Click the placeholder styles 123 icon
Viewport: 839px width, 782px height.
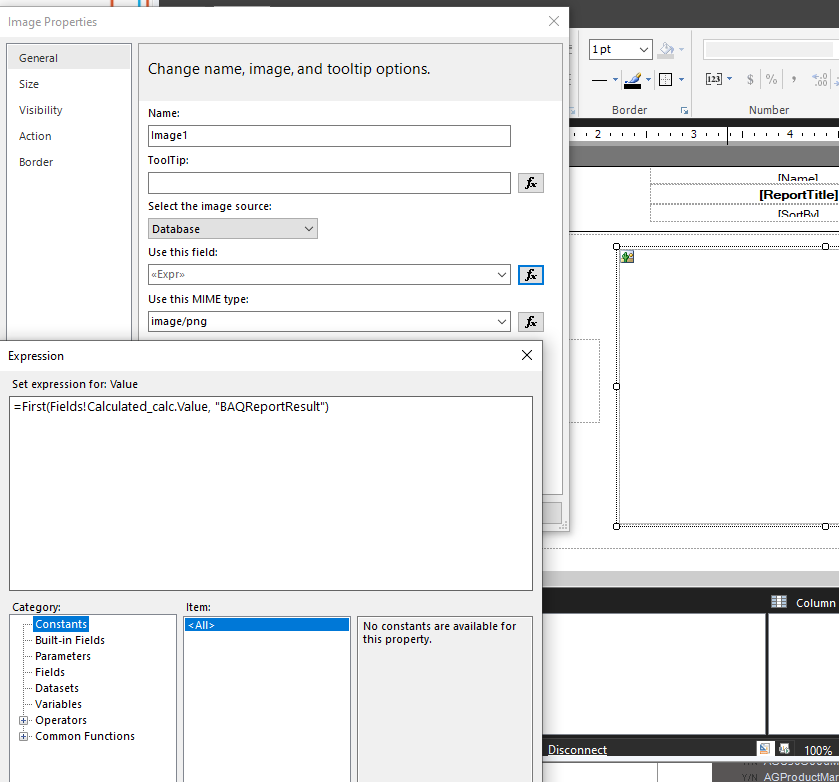[713, 79]
